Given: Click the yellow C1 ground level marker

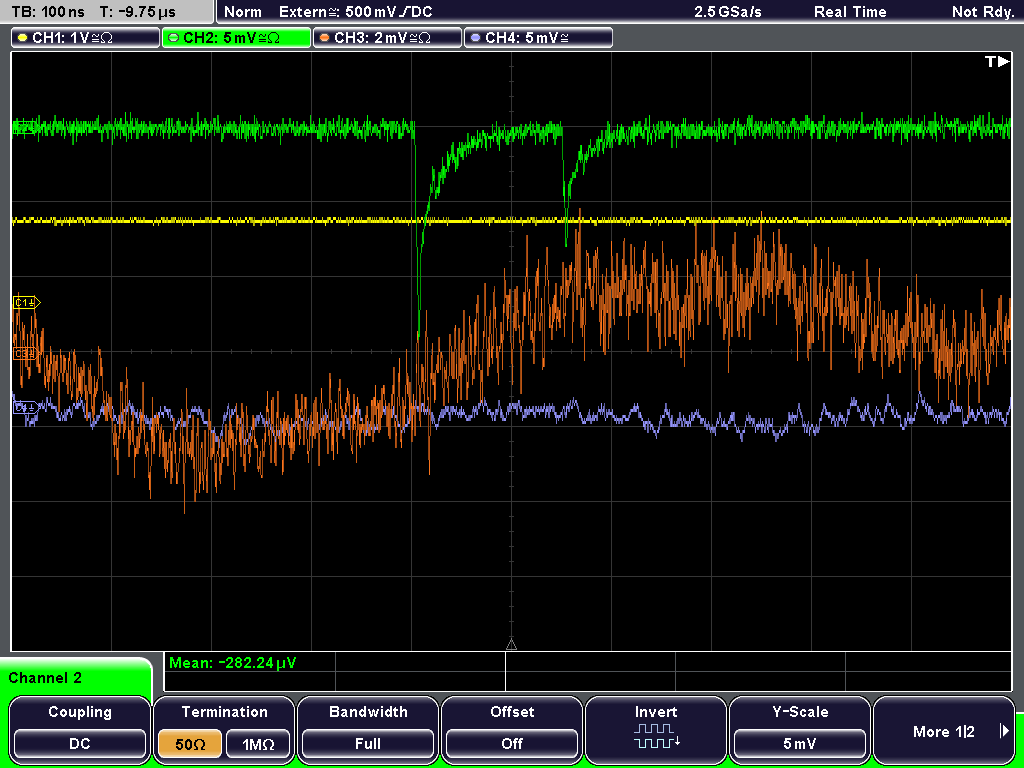Looking at the screenshot, I should point(26,302).
